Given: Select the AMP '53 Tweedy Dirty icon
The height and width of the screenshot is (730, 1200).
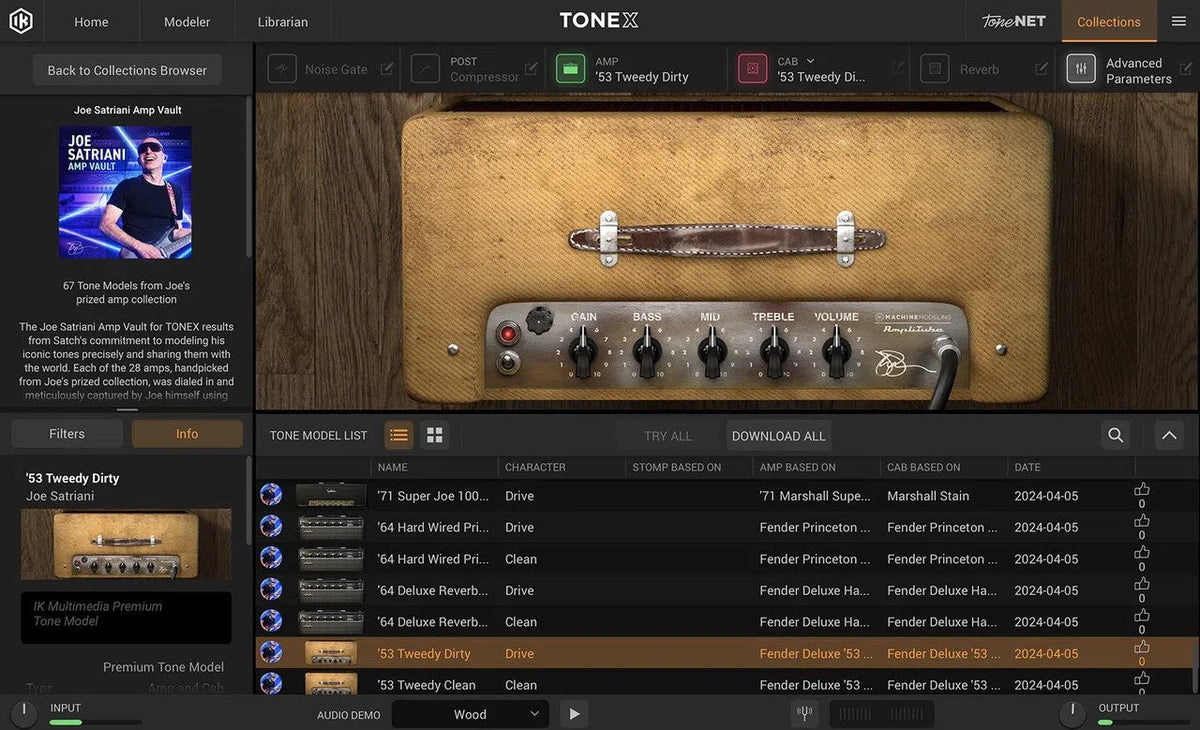Looking at the screenshot, I should coord(570,68).
